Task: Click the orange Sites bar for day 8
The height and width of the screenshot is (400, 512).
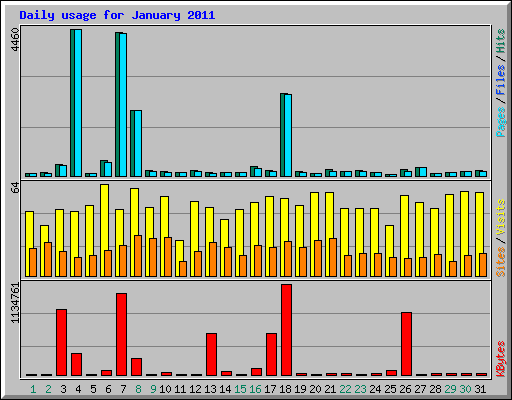Action: tap(138, 256)
